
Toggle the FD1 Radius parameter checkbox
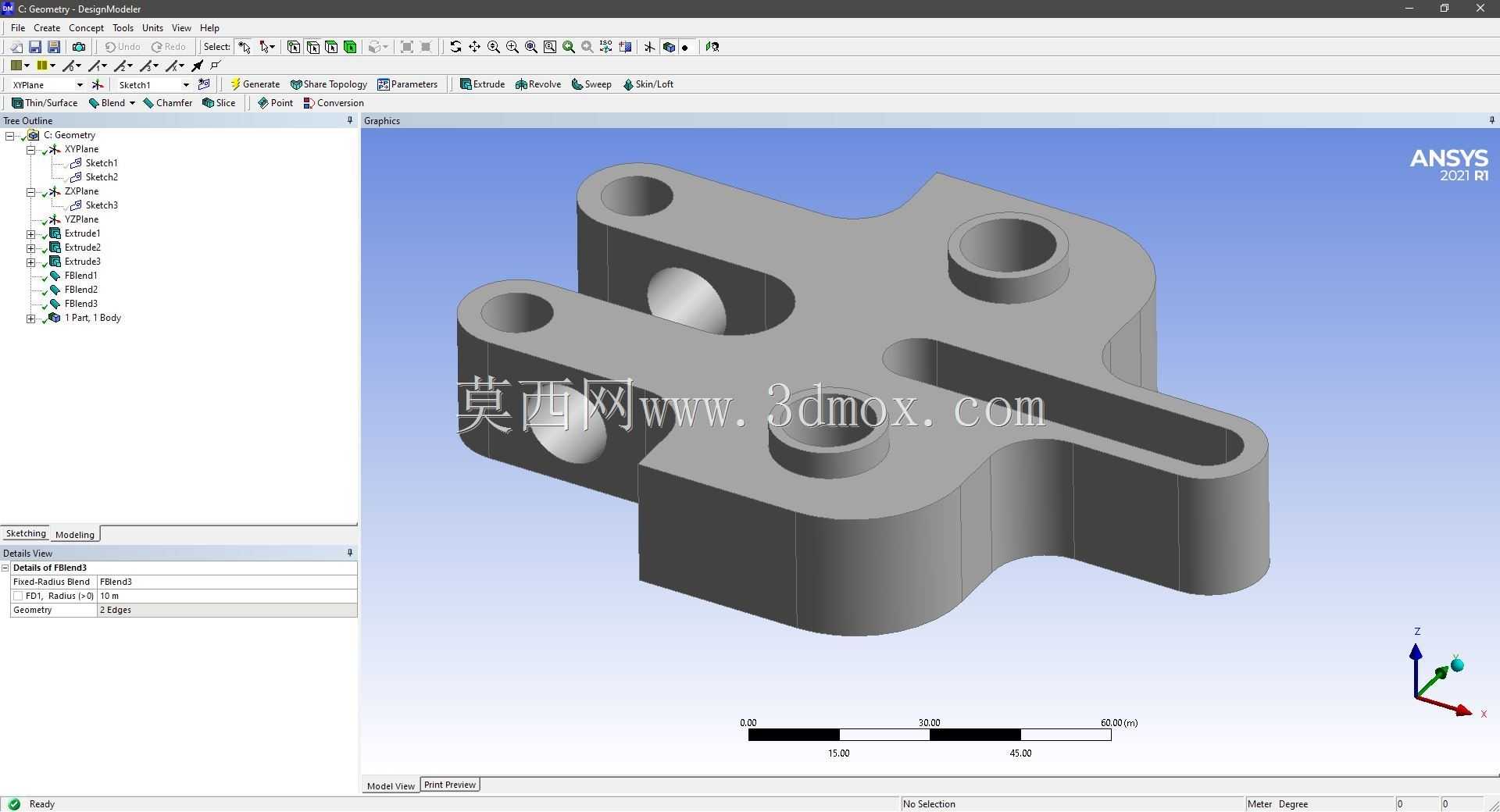point(18,596)
